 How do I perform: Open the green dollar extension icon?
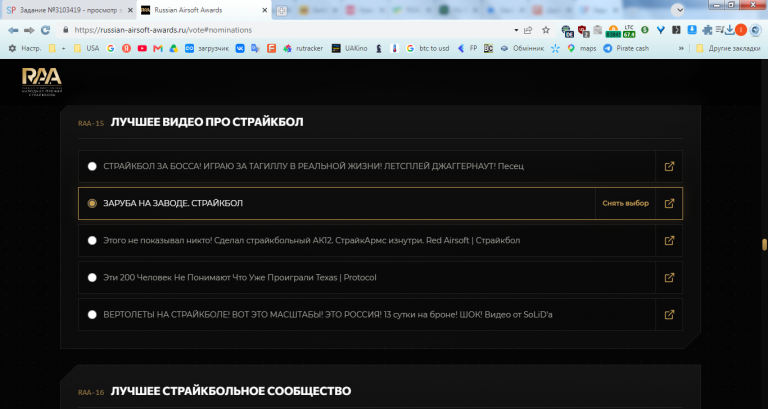[x=645, y=30]
